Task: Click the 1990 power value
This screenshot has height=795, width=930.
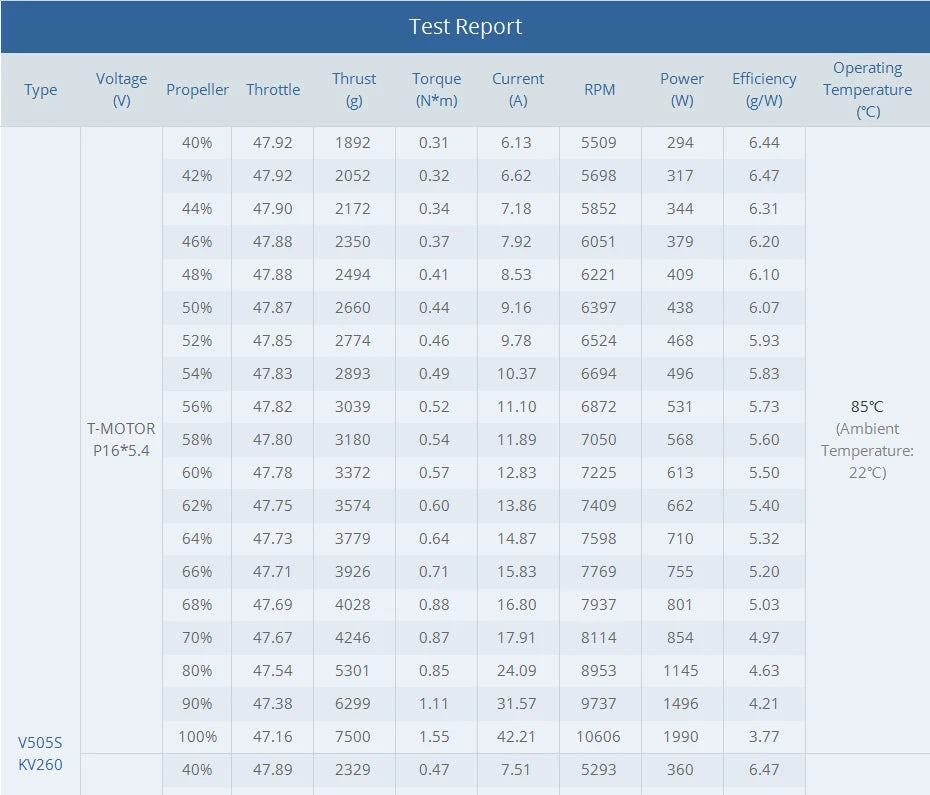Action: click(x=681, y=737)
